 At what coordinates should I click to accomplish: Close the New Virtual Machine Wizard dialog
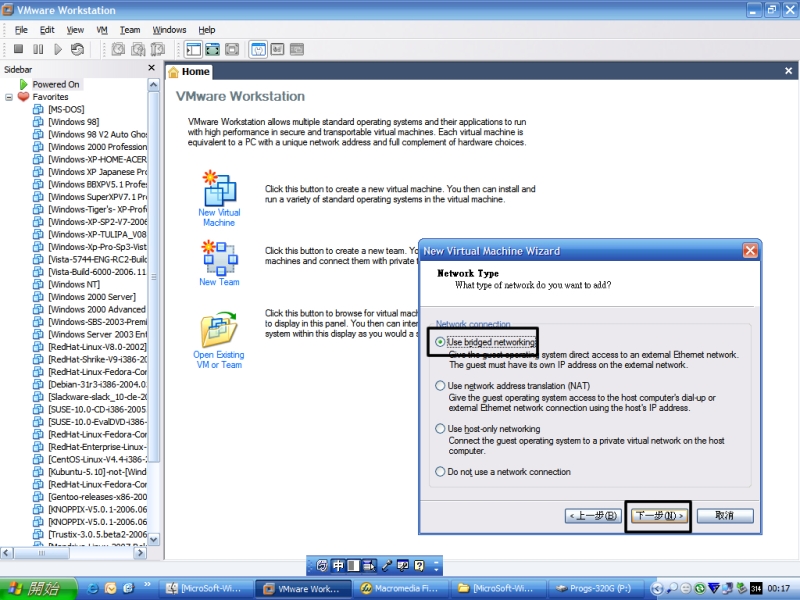point(749,251)
